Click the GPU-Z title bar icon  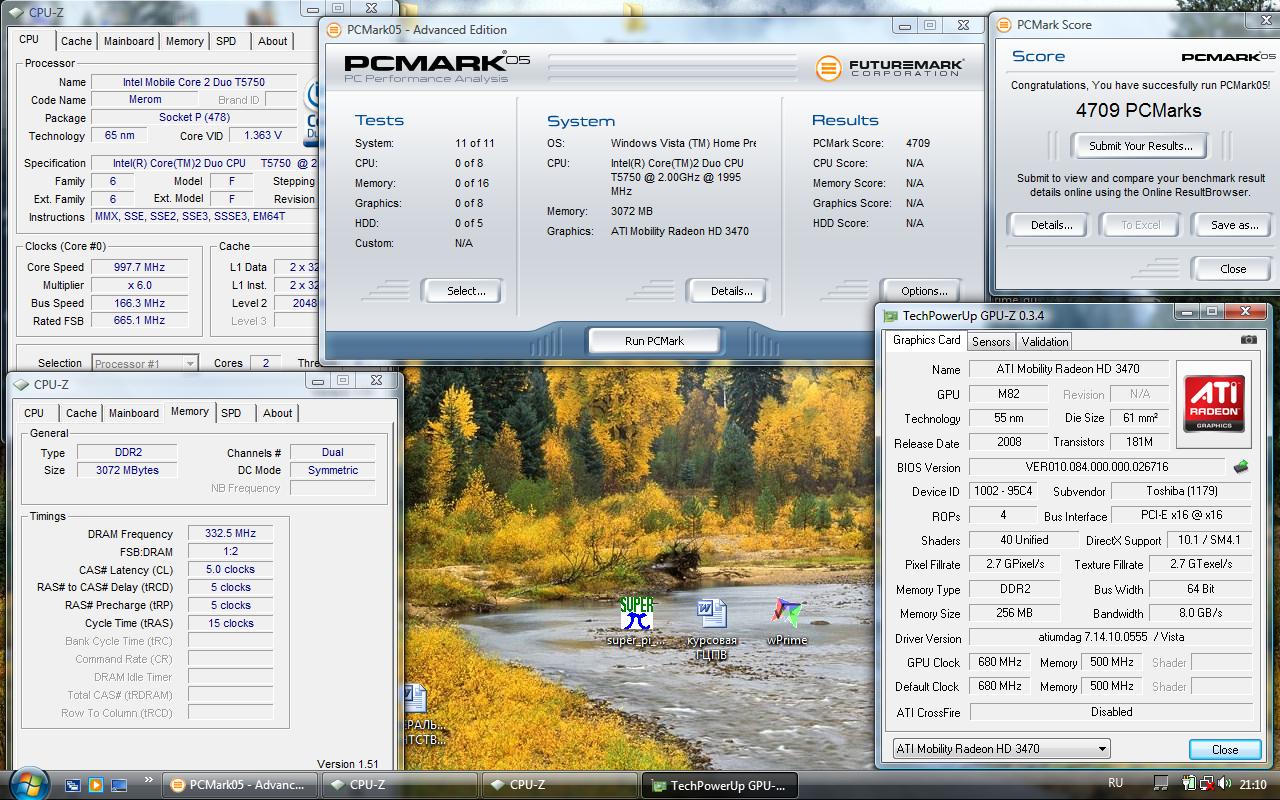click(890, 315)
